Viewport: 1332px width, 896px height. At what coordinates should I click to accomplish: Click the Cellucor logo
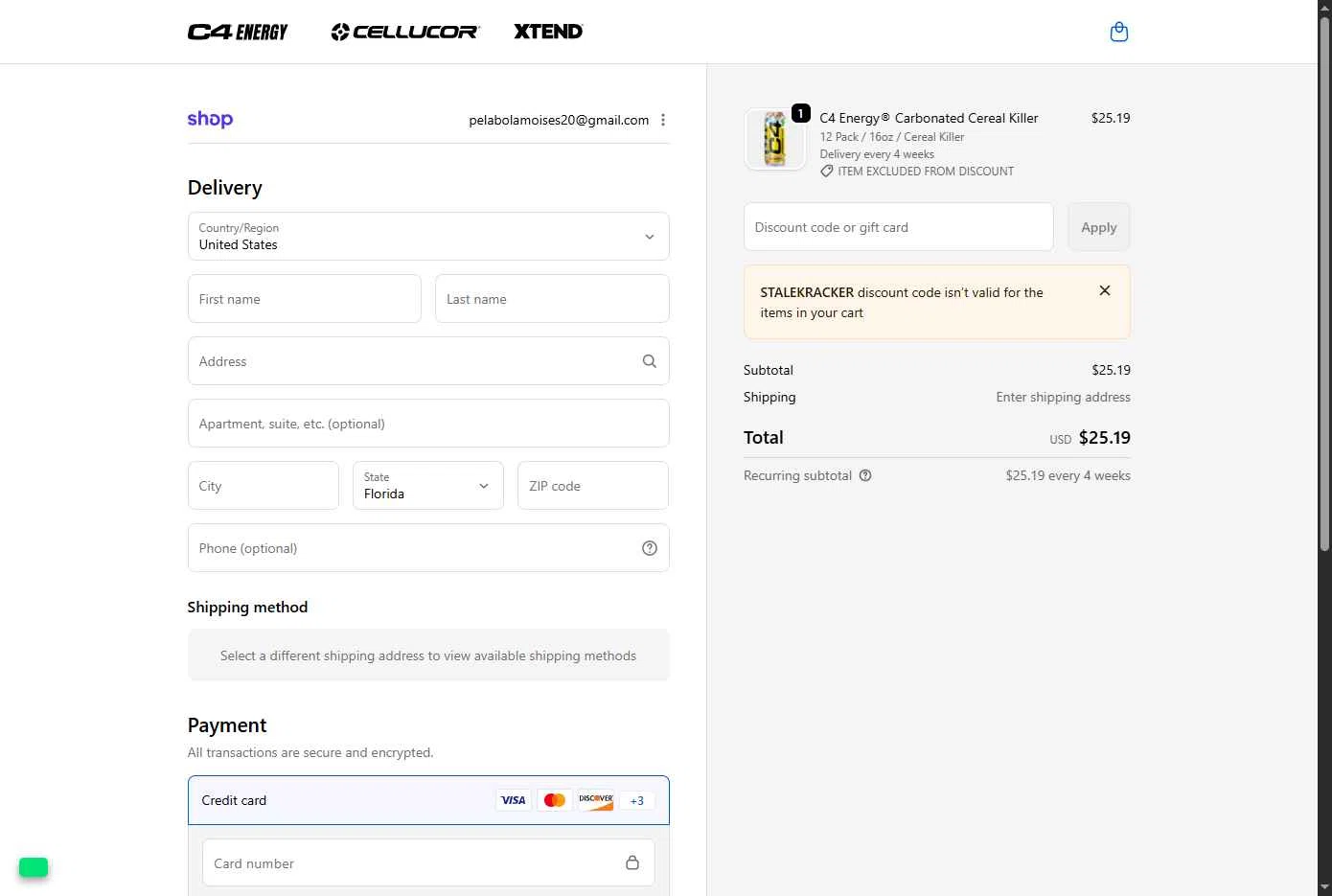click(405, 32)
